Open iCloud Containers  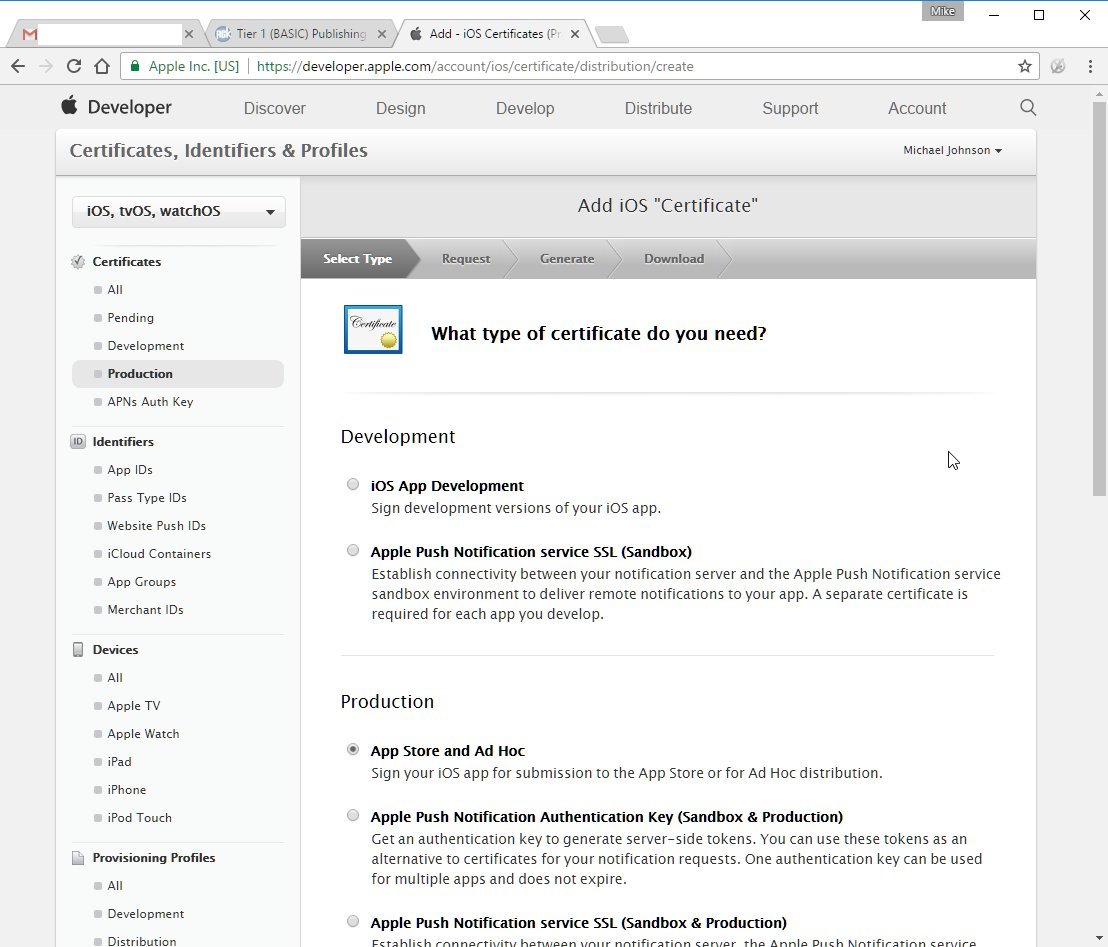click(x=159, y=554)
